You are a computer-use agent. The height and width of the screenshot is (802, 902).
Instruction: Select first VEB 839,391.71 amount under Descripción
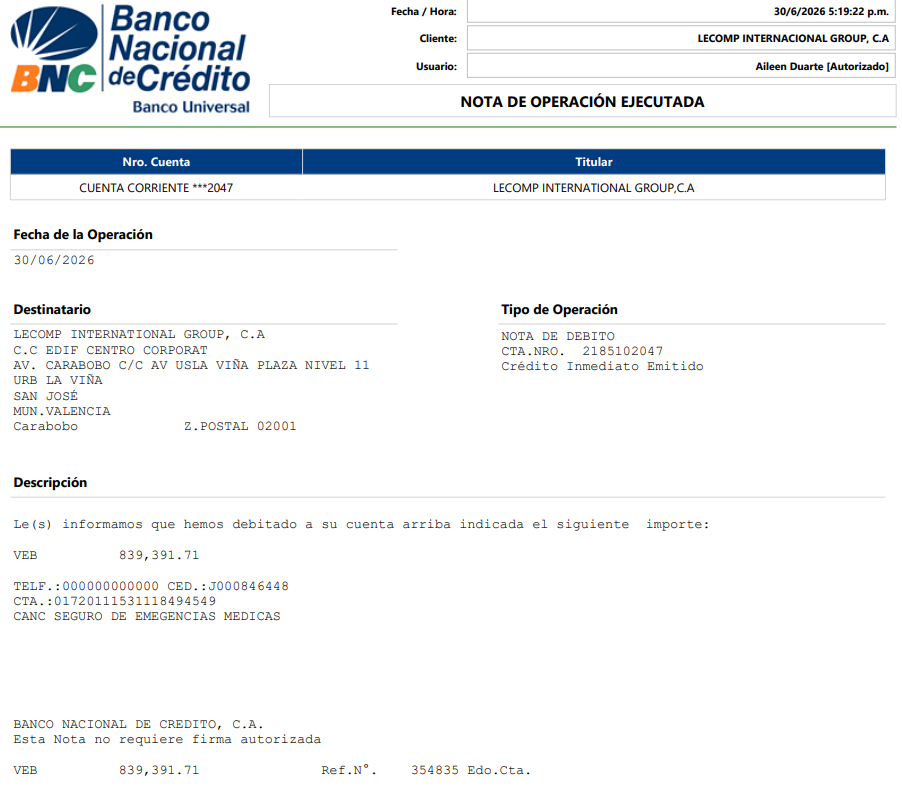pyautogui.click(x=106, y=555)
